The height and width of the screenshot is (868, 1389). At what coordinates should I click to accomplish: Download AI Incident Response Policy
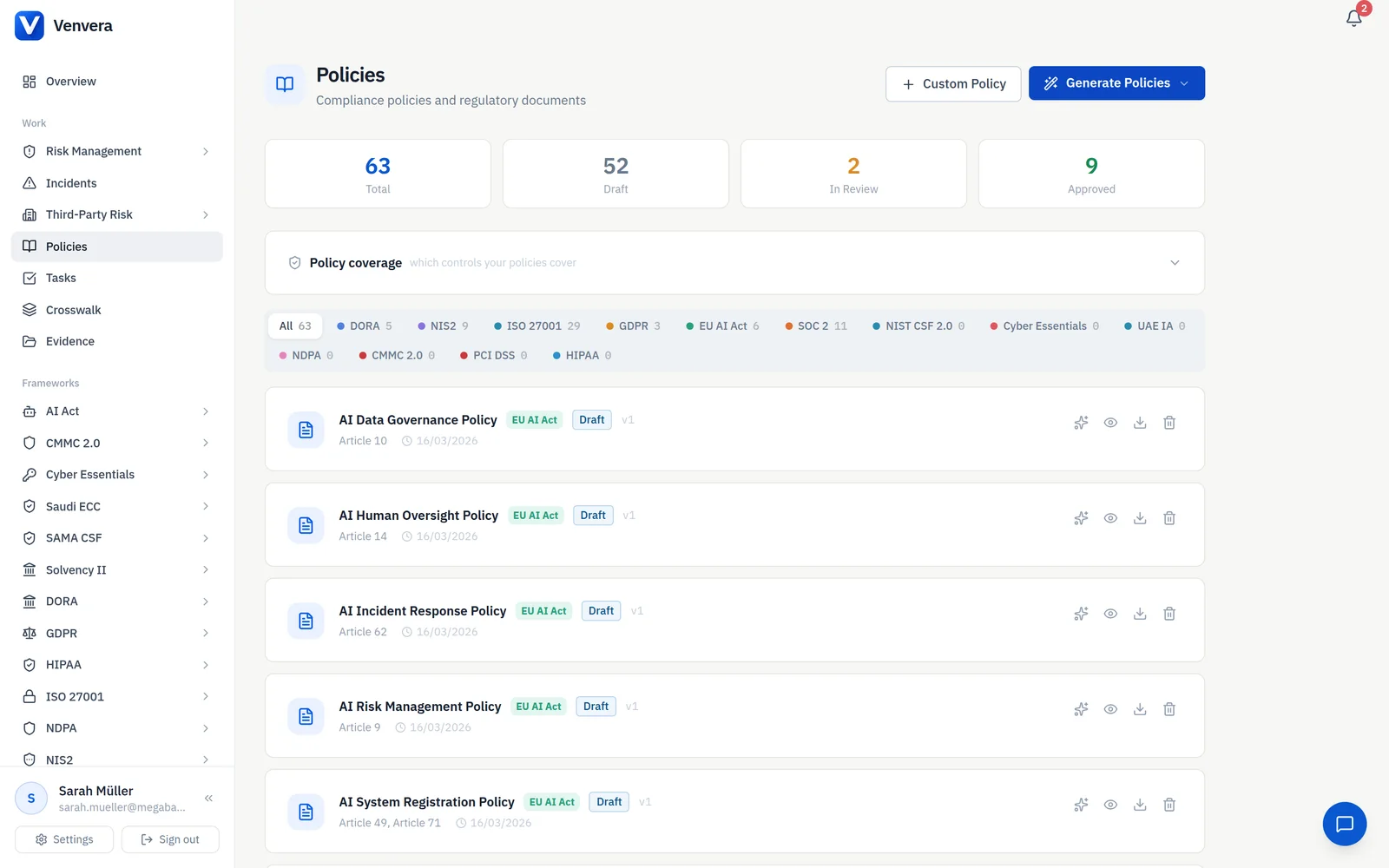click(1140, 614)
